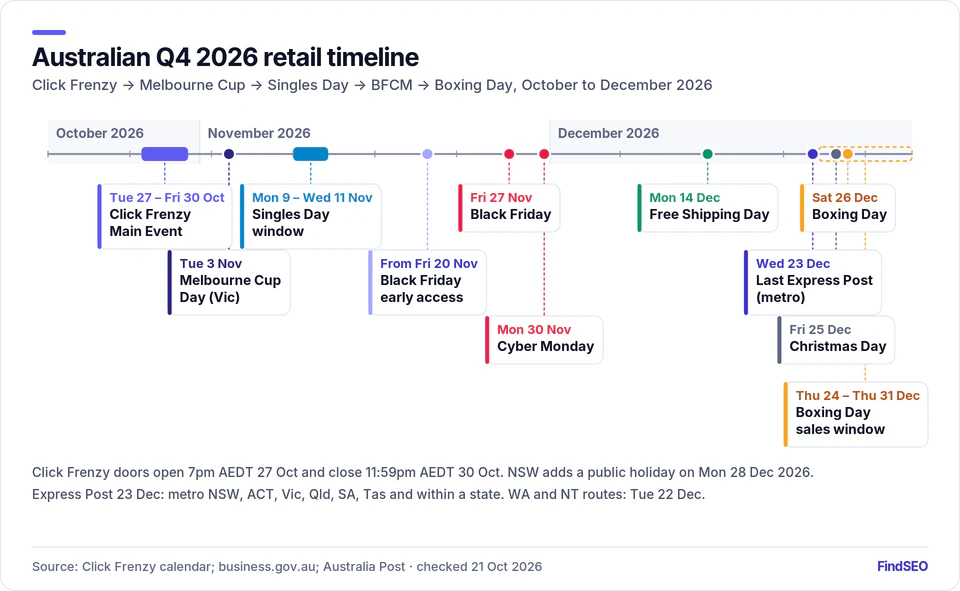Click the "October 2026" month header
The image size is (960, 591).
click(100, 133)
